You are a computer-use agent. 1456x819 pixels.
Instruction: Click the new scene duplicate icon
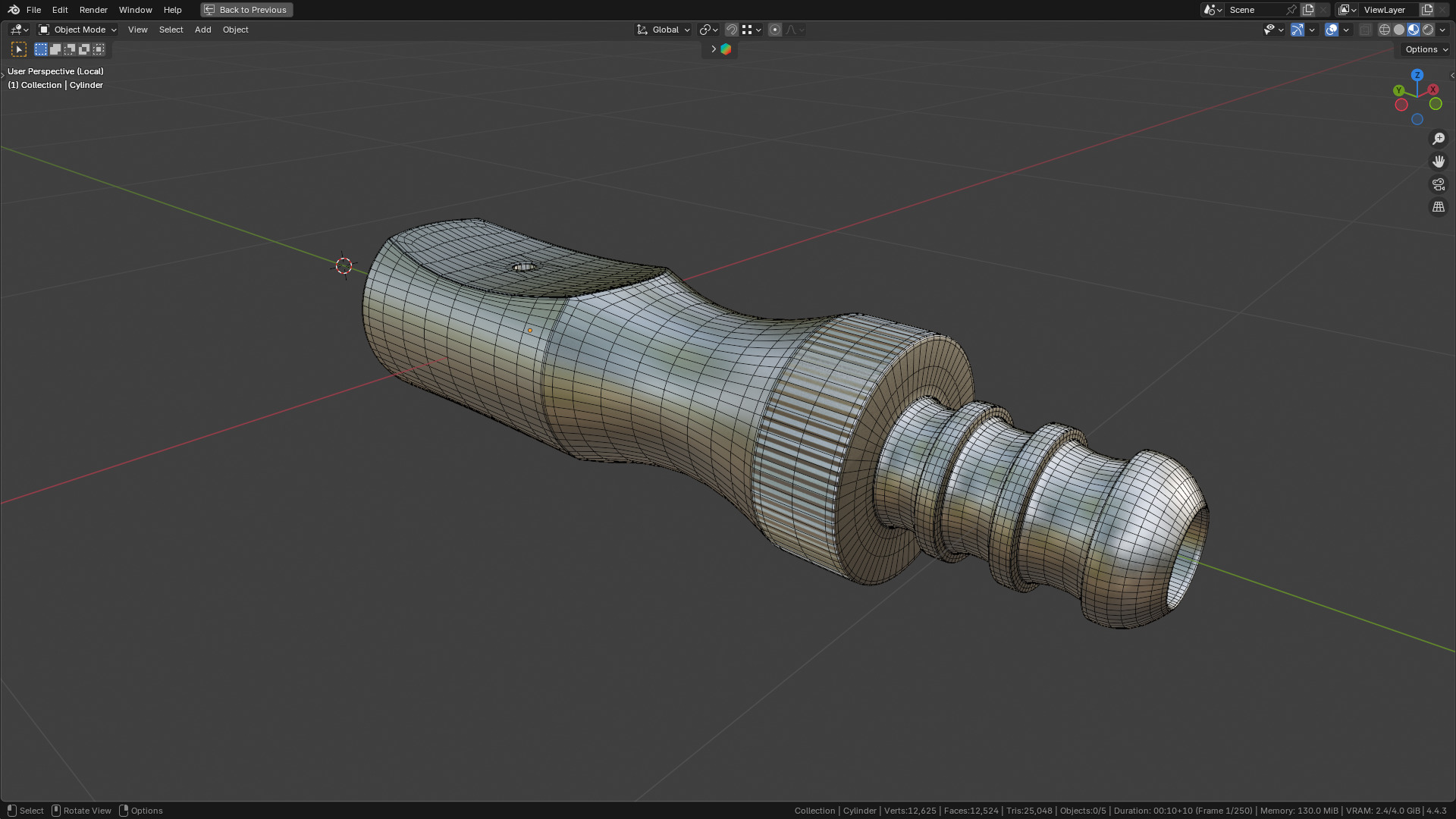pyautogui.click(x=1308, y=10)
